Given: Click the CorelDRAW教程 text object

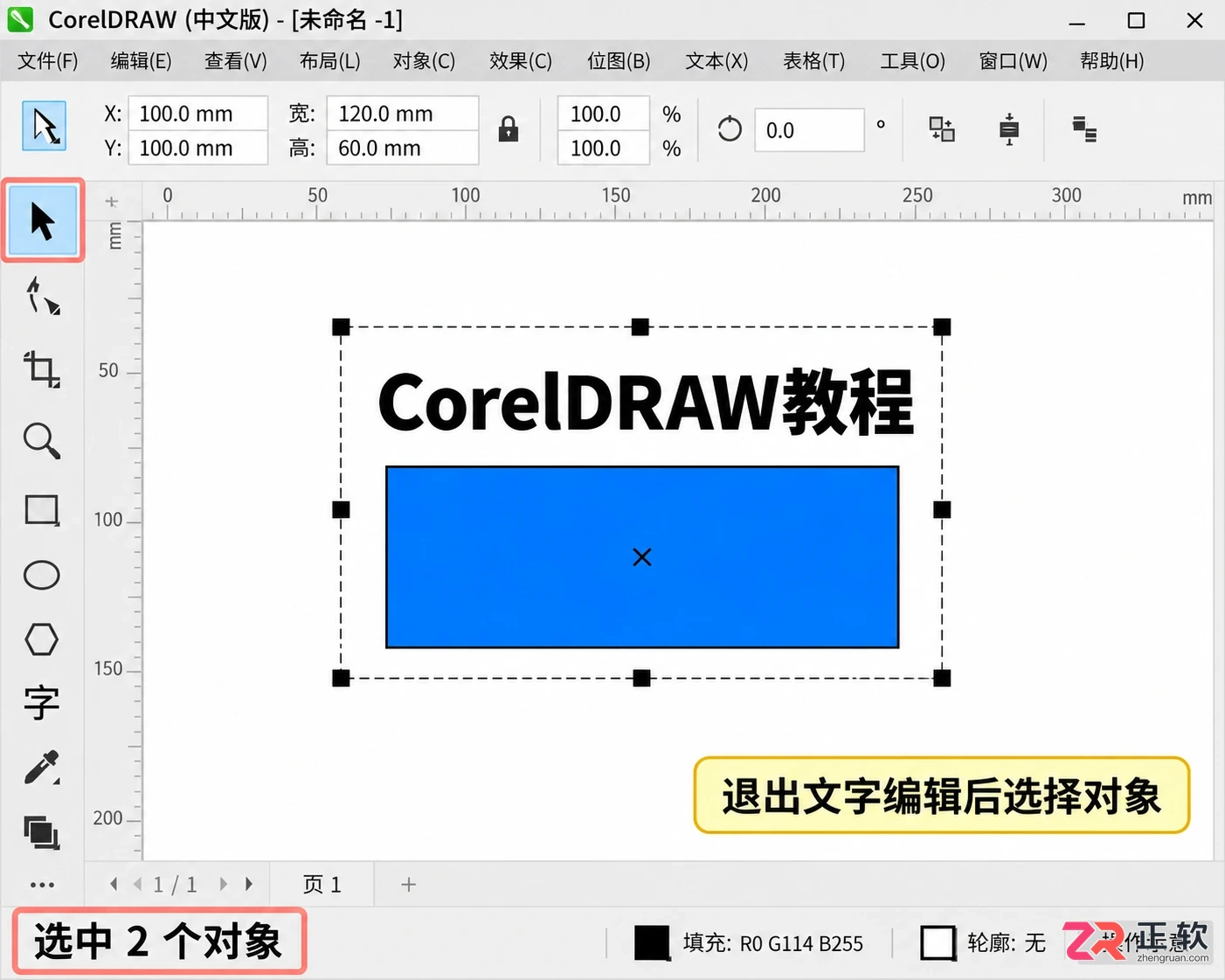Looking at the screenshot, I should point(646,402).
